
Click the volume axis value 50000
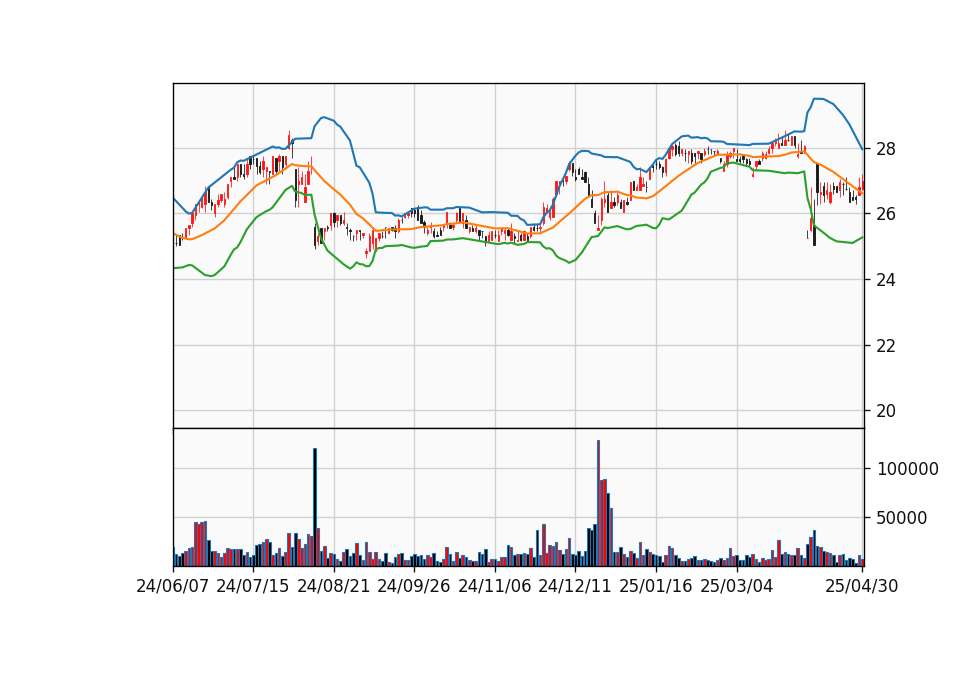pyautogui.click(x=902, y=518)
